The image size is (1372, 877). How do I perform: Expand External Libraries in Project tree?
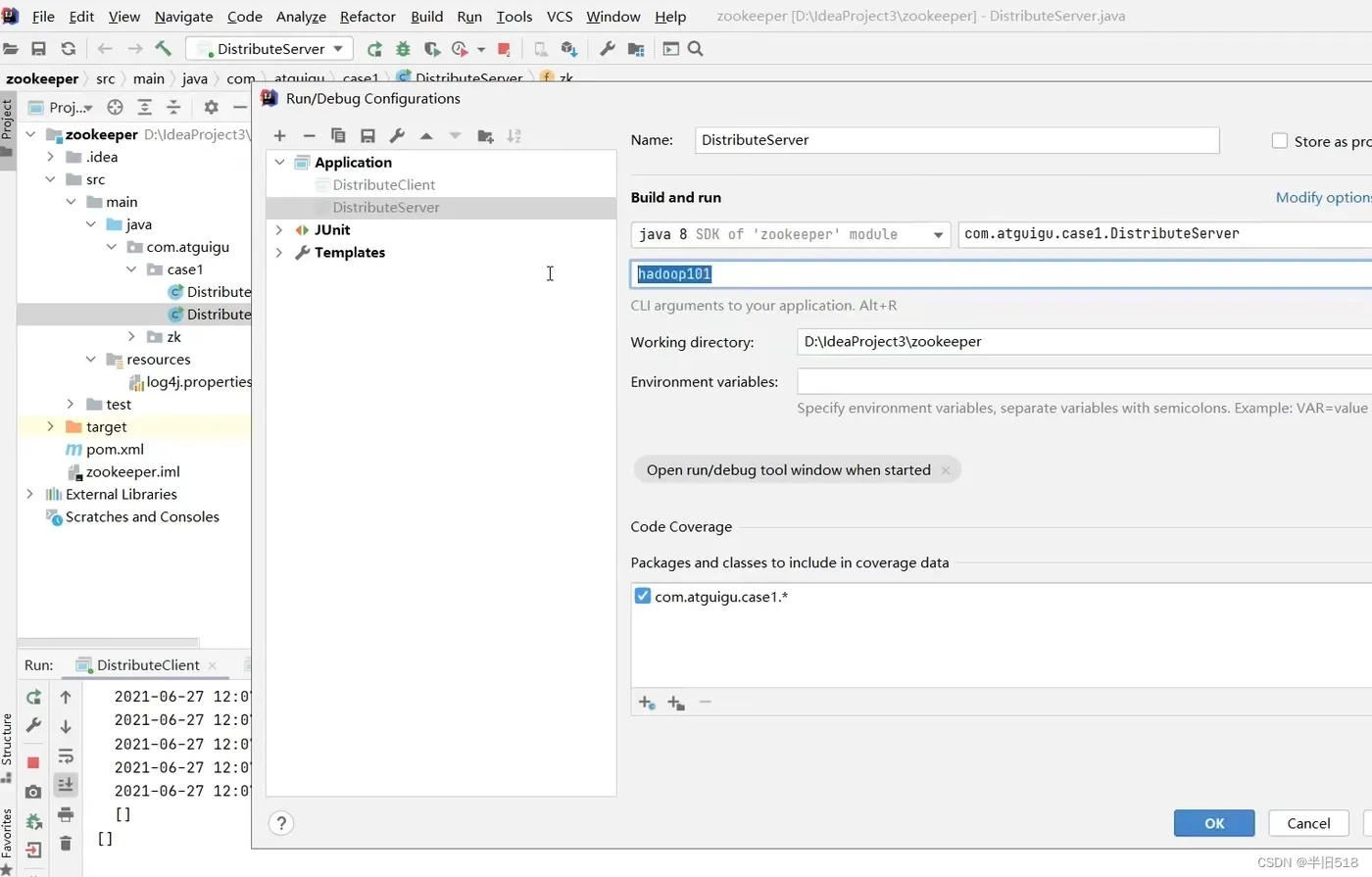pyautogui.click(x=30, y=495)
